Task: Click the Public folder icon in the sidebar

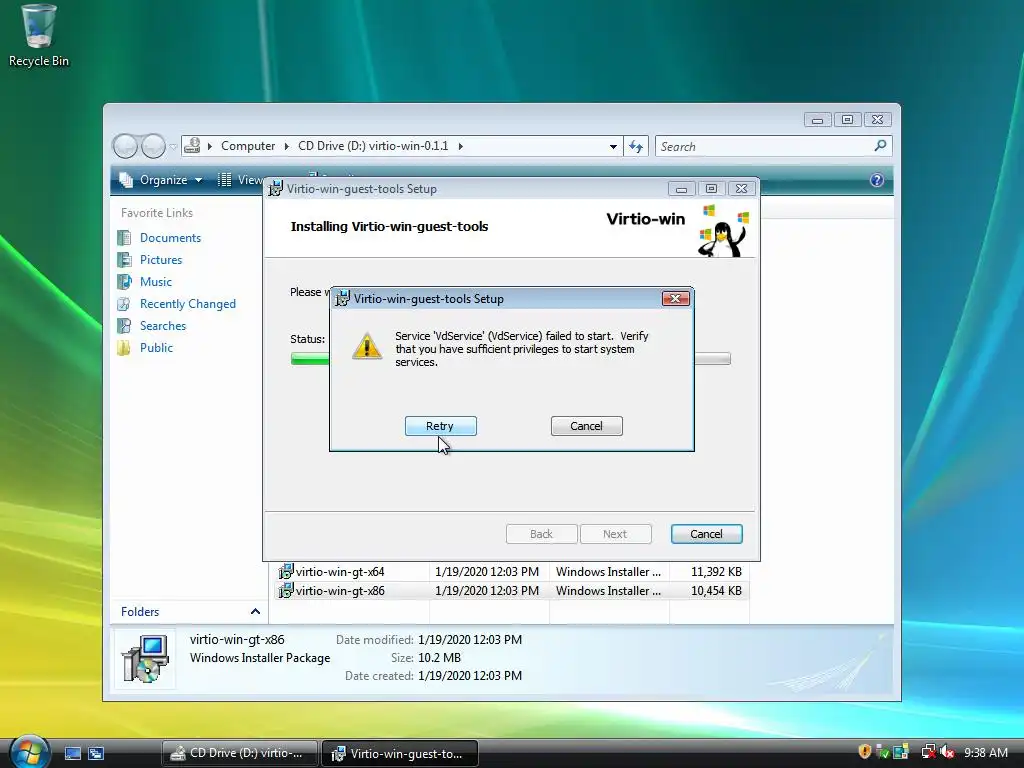Action: tap(124, 347)
